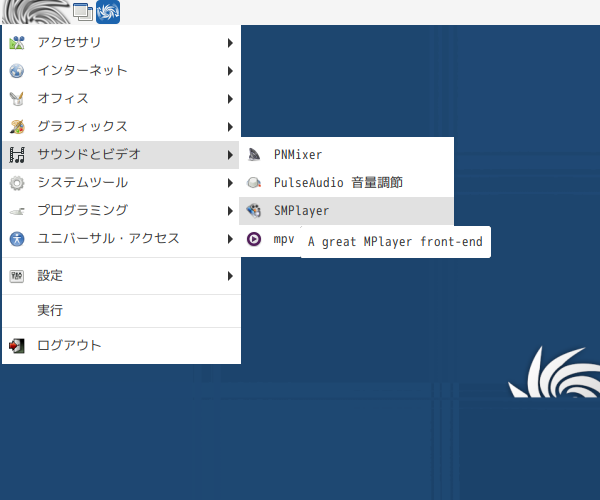Click the プログラミング category icon
Image resolution: width=600 pixels, height=500 pixels.
tap(17, 211)
